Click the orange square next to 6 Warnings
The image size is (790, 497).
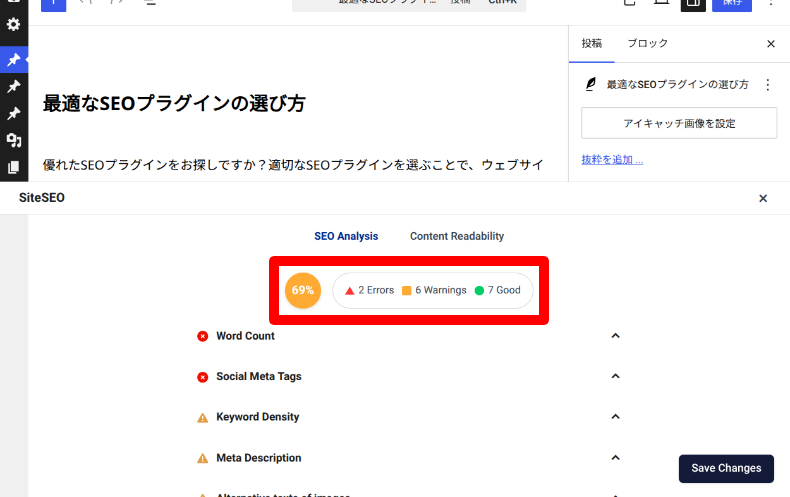click(x=407, y=290)
